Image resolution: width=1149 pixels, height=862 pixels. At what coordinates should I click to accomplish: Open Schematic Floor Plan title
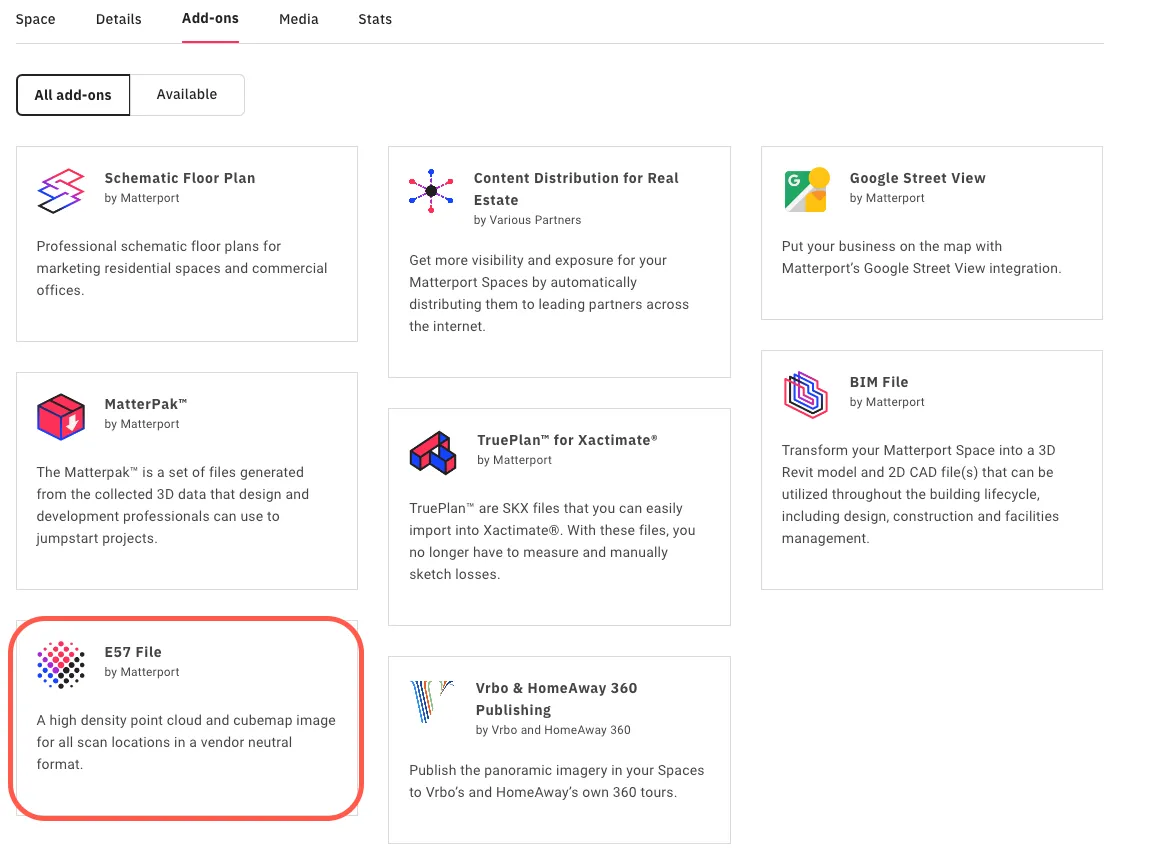click(180, 178)
